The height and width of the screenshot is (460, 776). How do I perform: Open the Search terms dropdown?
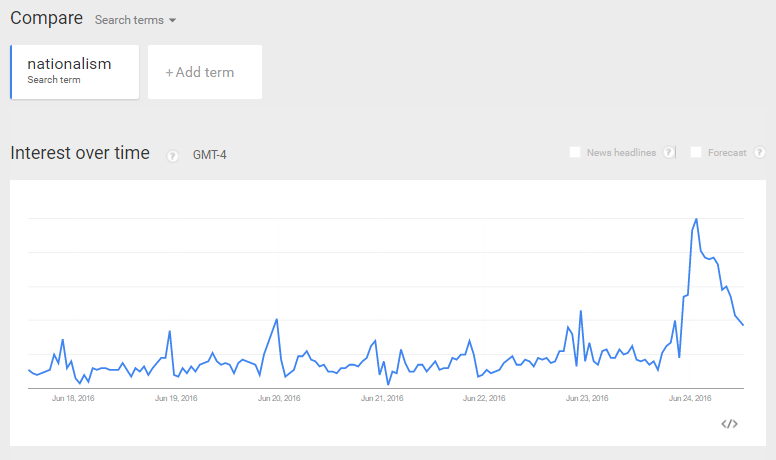pyautogui.click(x=135, y=20)
